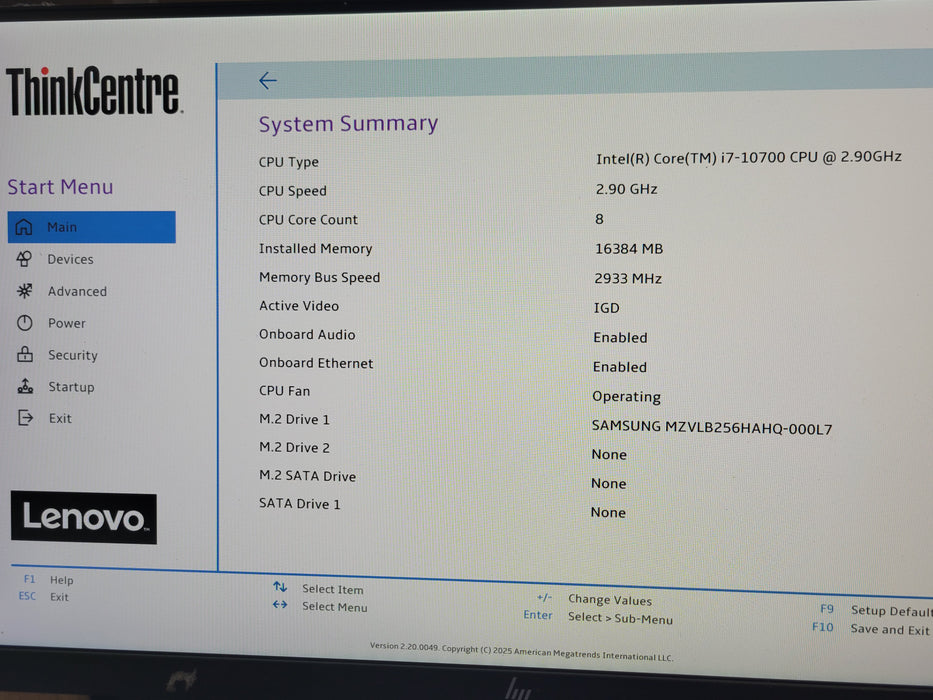Click None value for SATA Drive 1

pos(608,512)
